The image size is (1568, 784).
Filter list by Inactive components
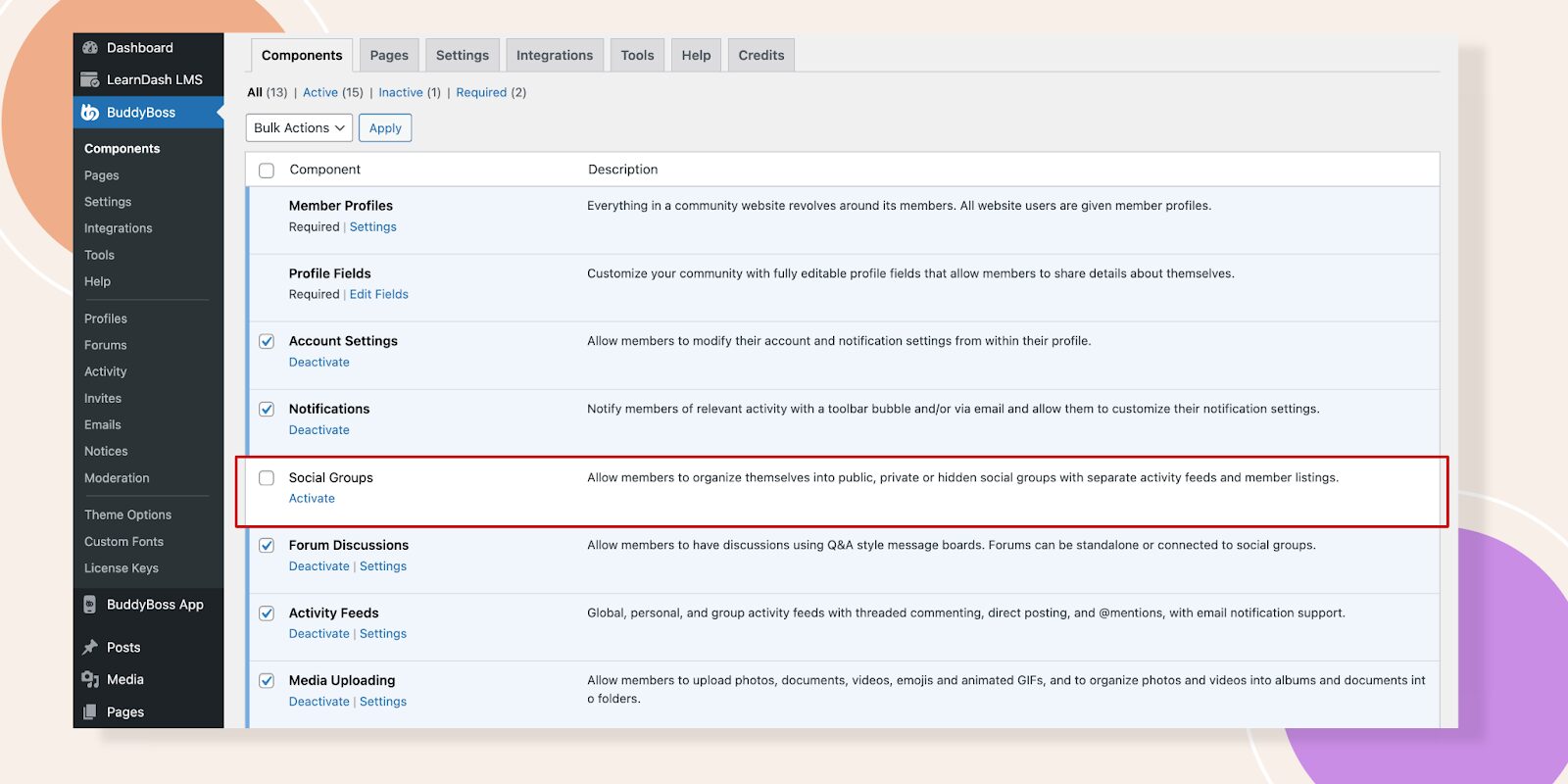click(401, 93)
